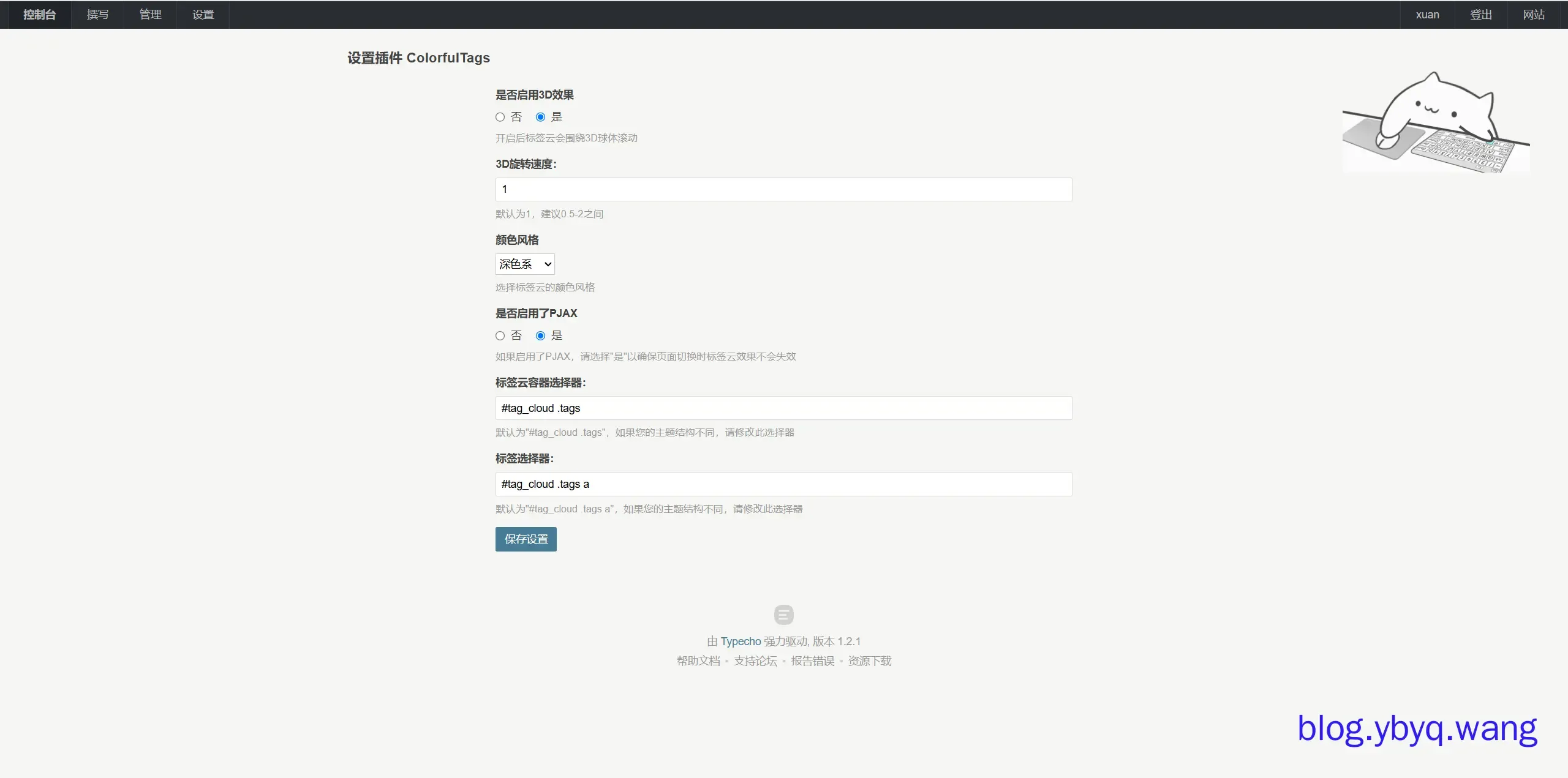Click 登出 to log out

coord(1481,15)
